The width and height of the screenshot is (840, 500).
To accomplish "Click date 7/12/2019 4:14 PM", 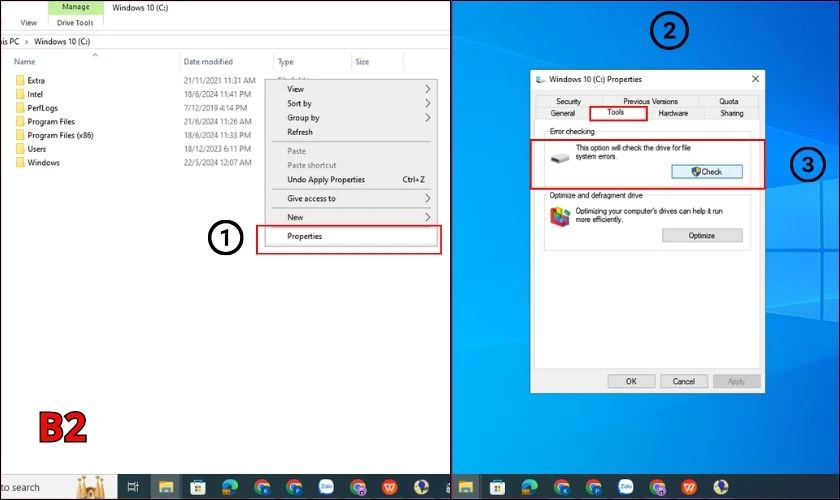I will [x=215, y=108].
